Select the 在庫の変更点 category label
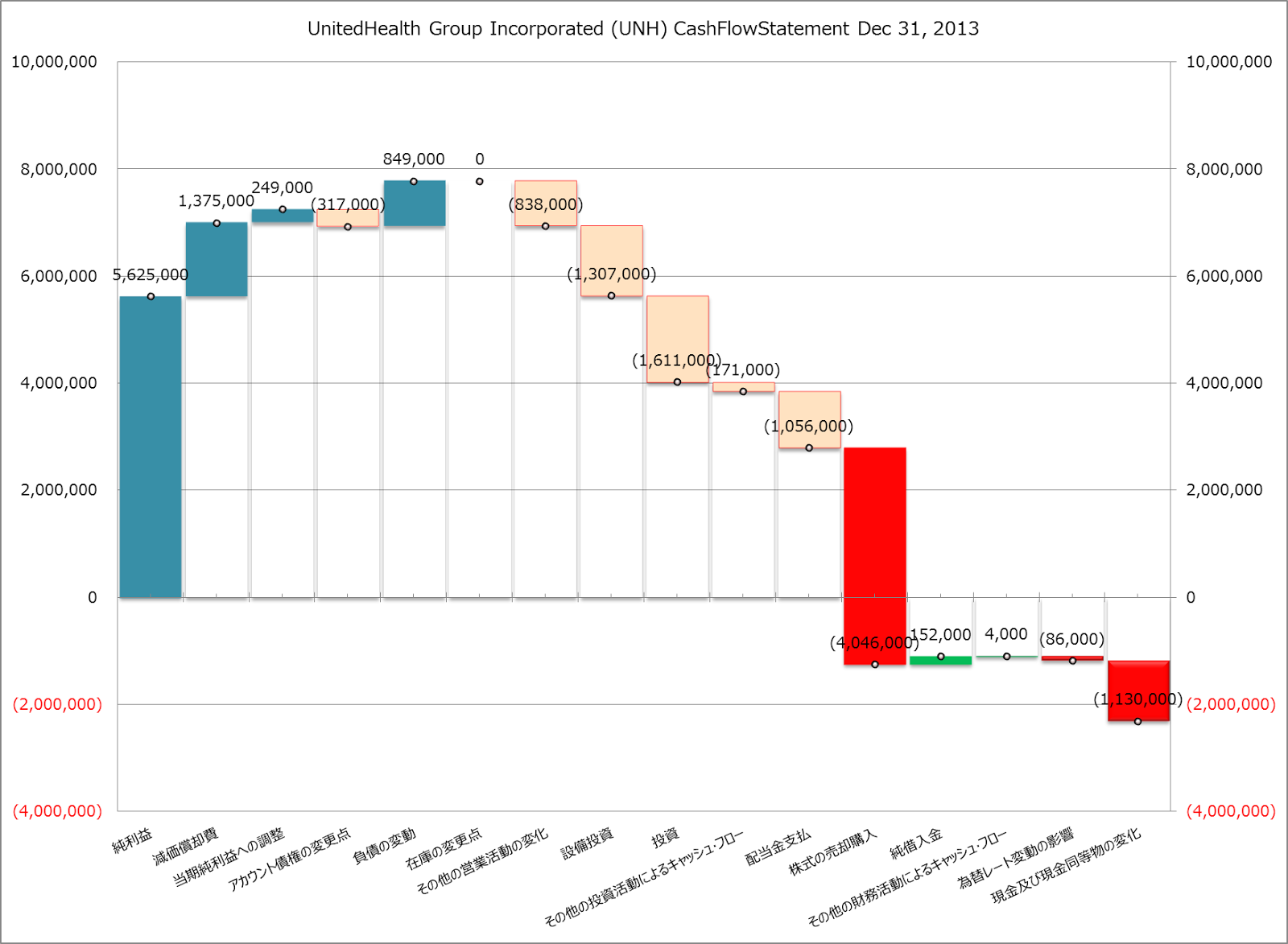The height and width of the screenshot is (944, 1288). click(444, 850)
